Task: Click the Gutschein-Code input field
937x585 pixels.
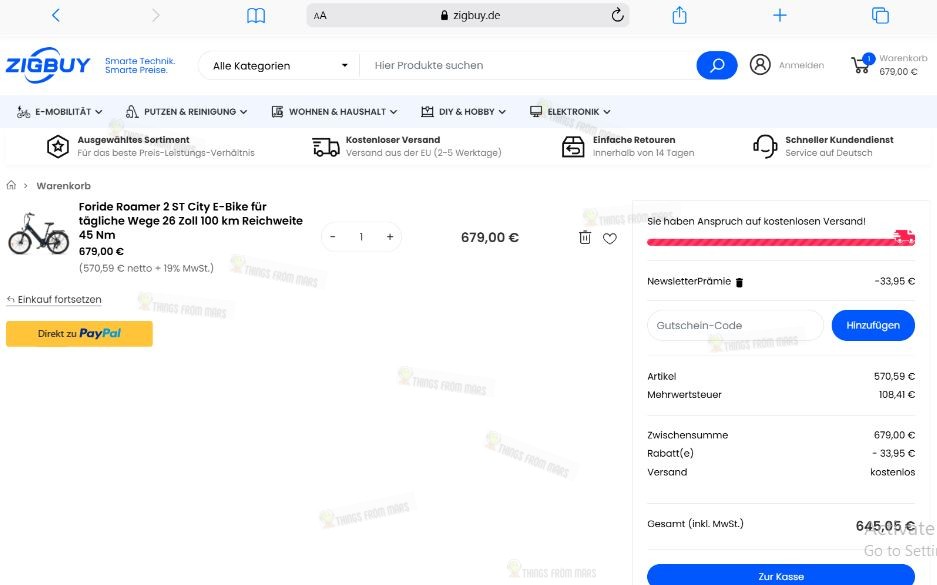Action: pos(735,326)
